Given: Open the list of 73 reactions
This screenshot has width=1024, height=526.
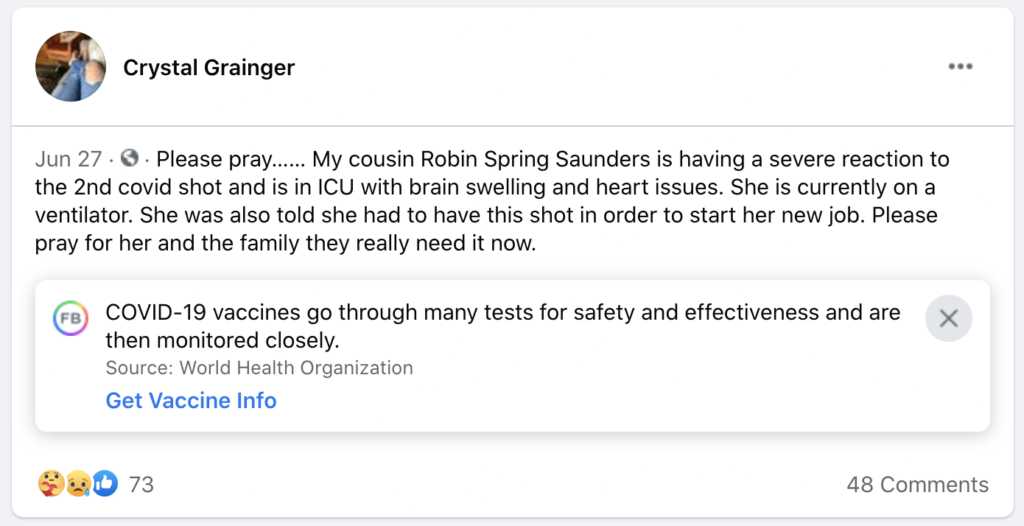Looking at the screenshot, I should pyautogui.click(x=141, y=485).
